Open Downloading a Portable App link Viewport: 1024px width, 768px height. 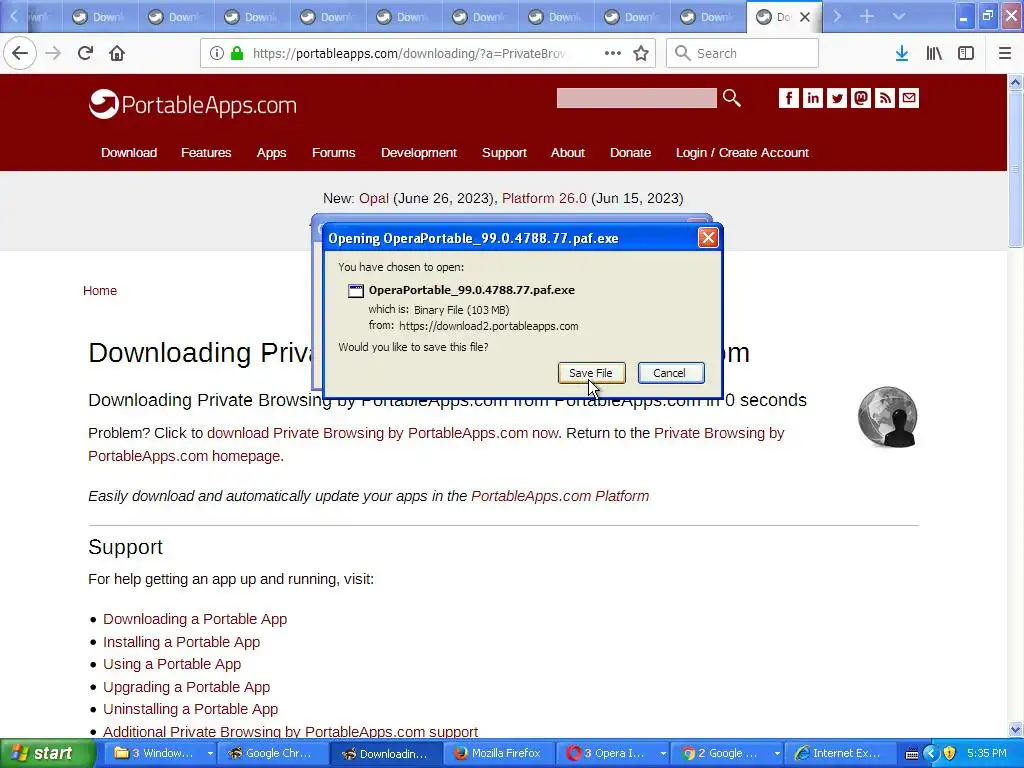click(x=195, y=619)
